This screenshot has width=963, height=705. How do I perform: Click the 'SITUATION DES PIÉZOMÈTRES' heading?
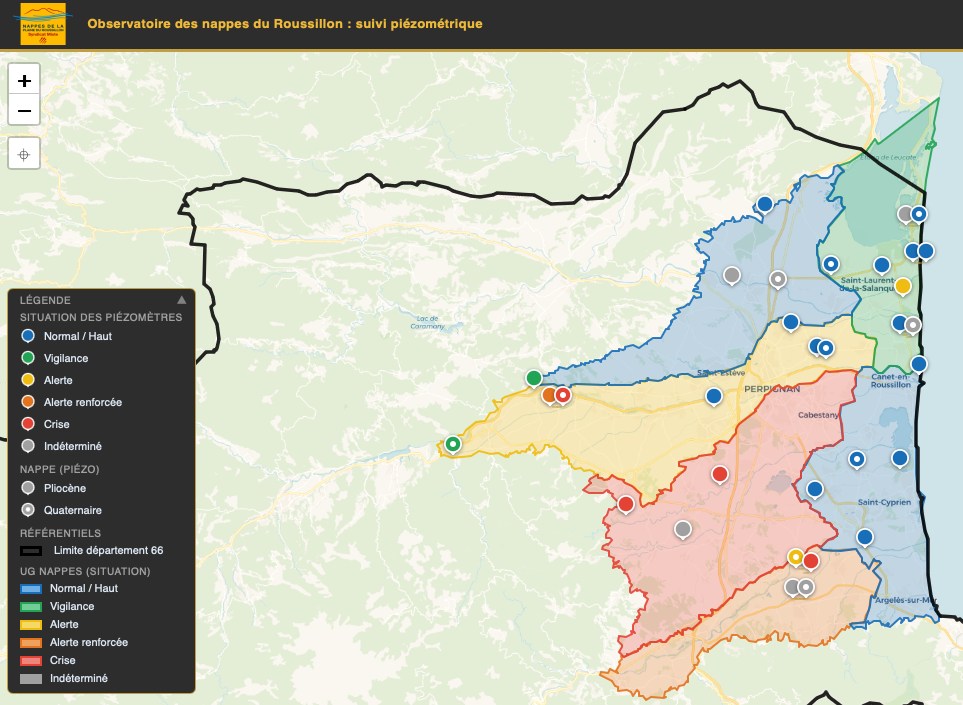pos(101,317)
